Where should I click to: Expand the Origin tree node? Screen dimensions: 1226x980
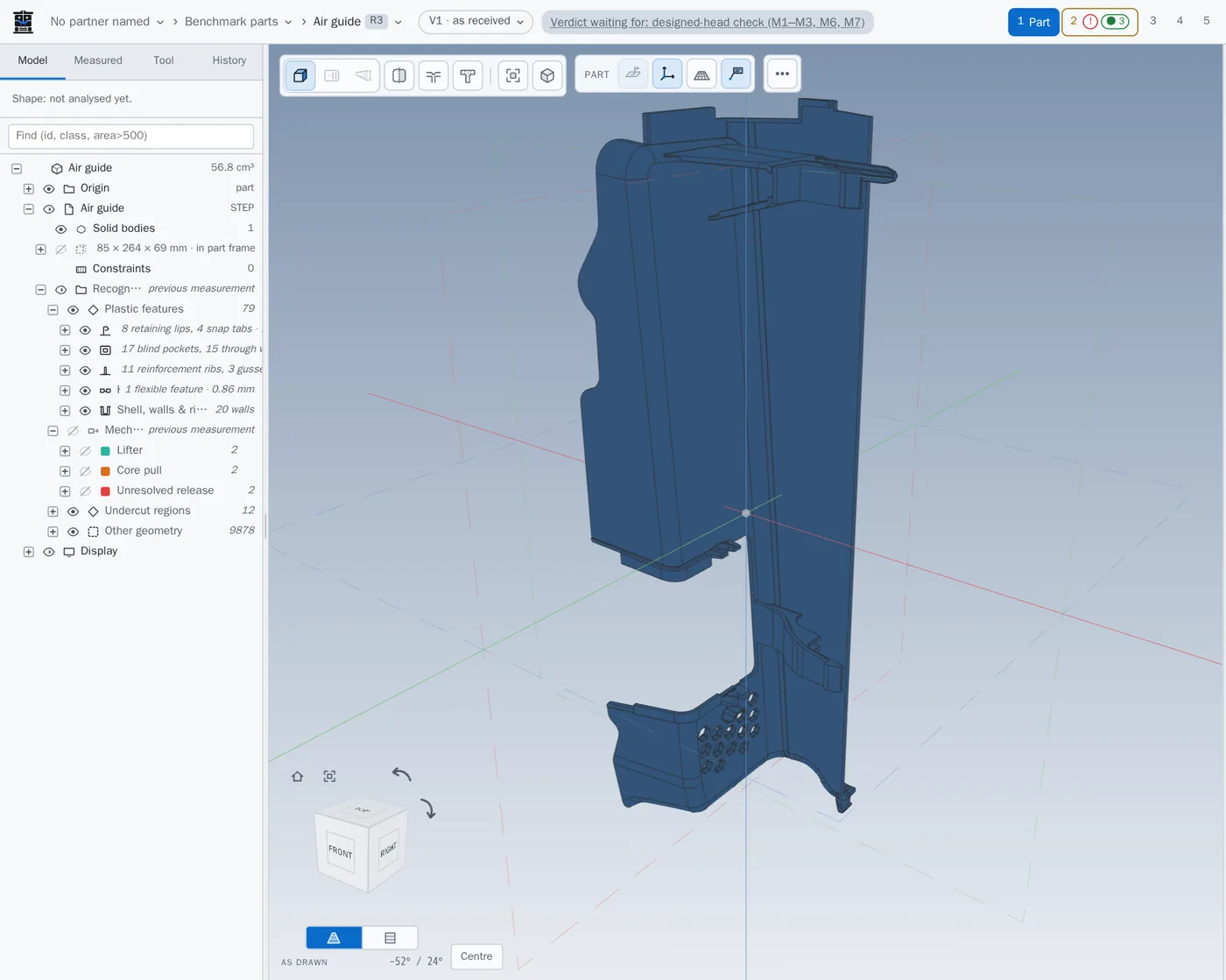[x=29, y=188]
